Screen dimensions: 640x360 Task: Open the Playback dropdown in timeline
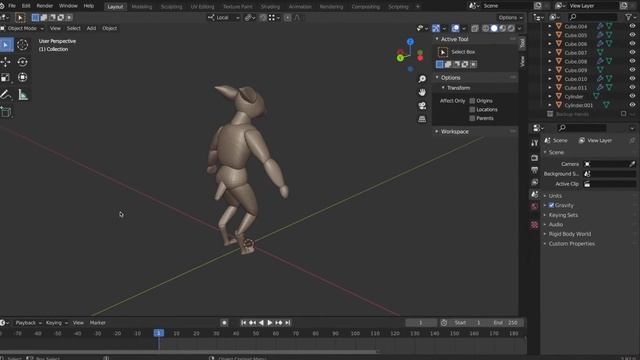[29, 323]
